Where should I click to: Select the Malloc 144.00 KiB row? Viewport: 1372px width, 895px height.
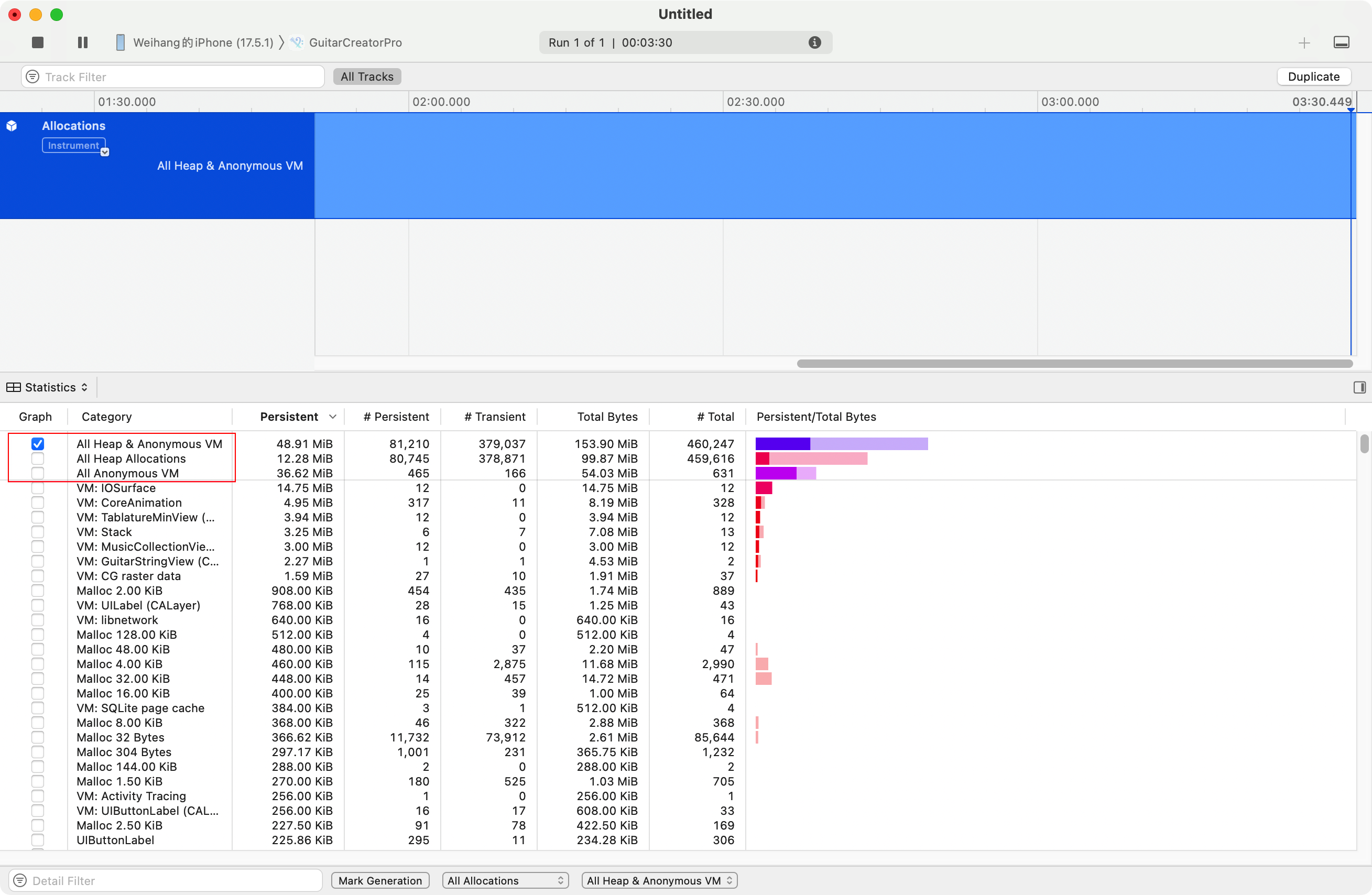(678, 767)
